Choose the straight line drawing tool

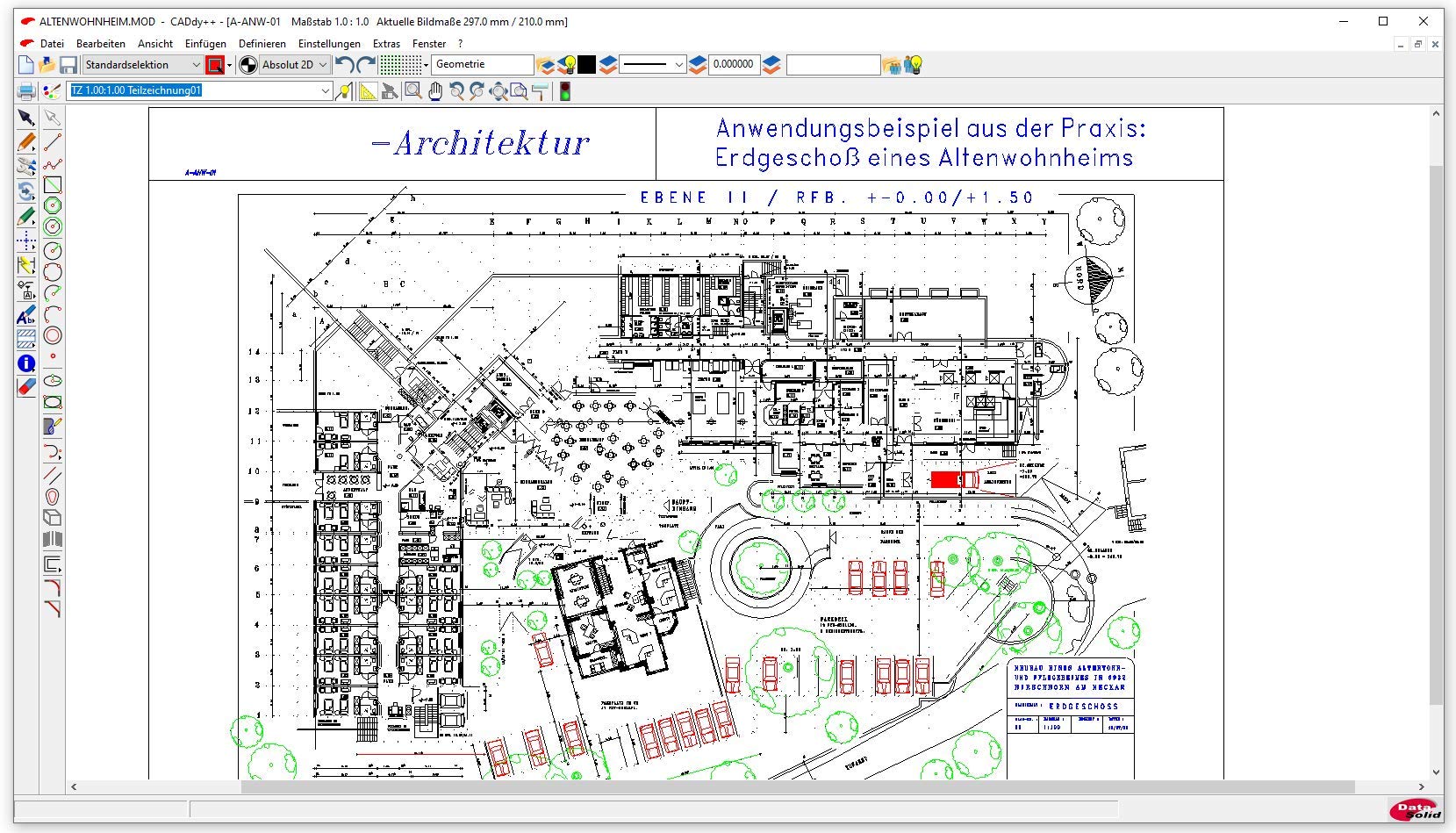point(53,141)
